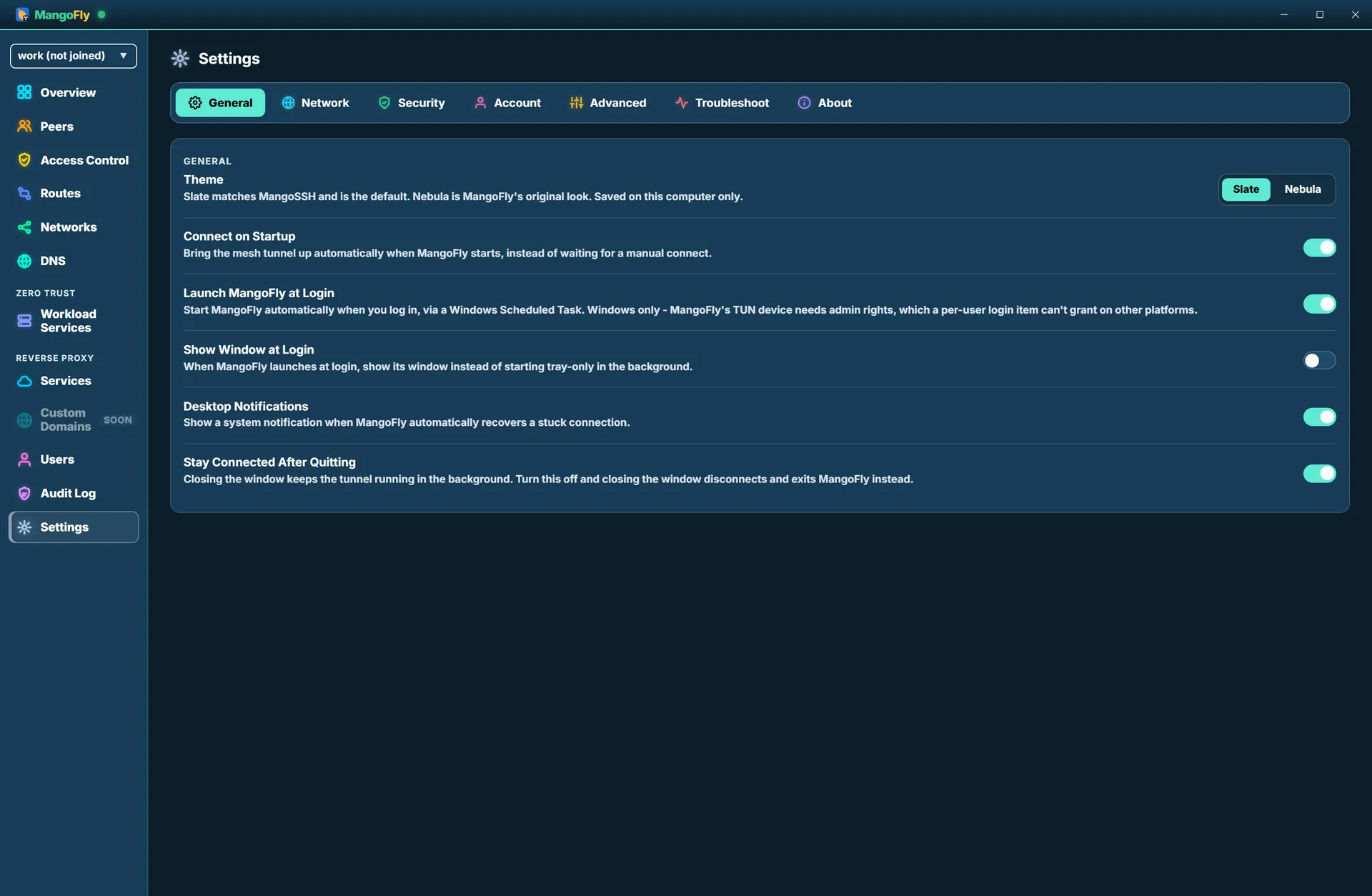Select the Nebula theme option
This screenshot has width=1372, height=896.
pyautogui.click(x=1302, y=189)
